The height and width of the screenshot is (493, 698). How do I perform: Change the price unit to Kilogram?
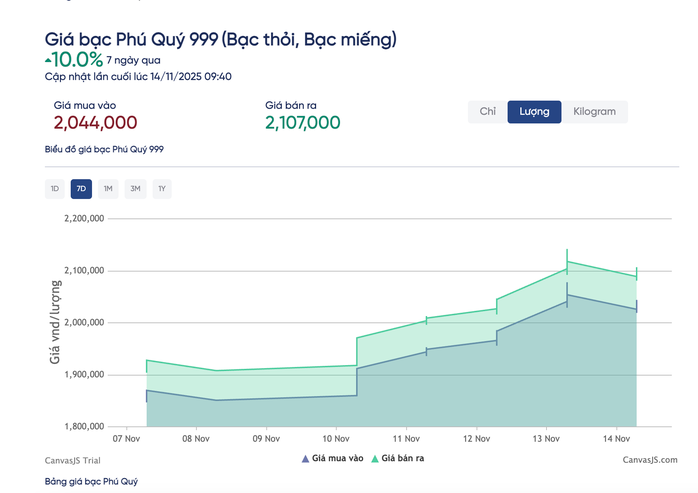(594, 112)
